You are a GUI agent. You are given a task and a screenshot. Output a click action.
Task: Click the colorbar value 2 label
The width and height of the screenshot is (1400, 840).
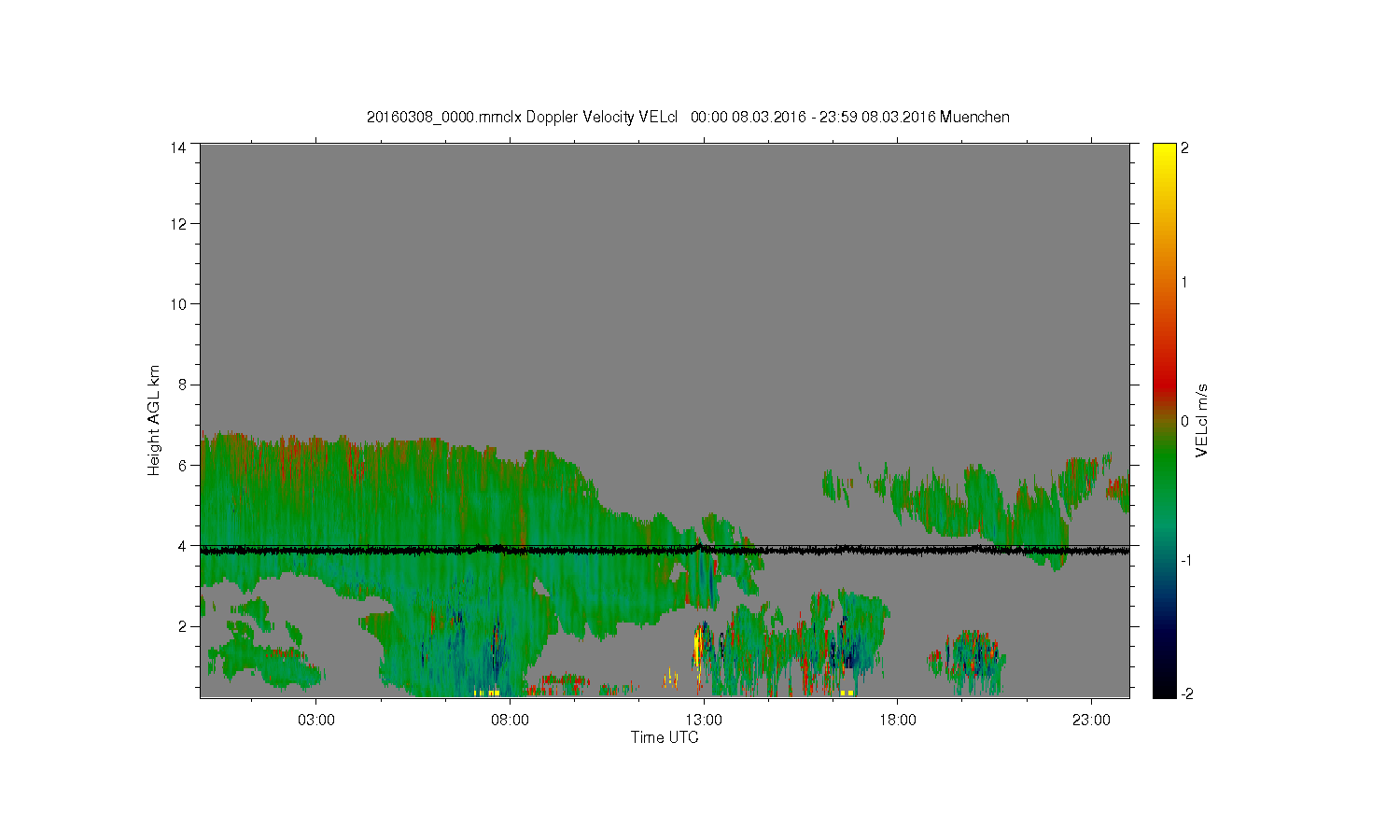point(1184,148)
